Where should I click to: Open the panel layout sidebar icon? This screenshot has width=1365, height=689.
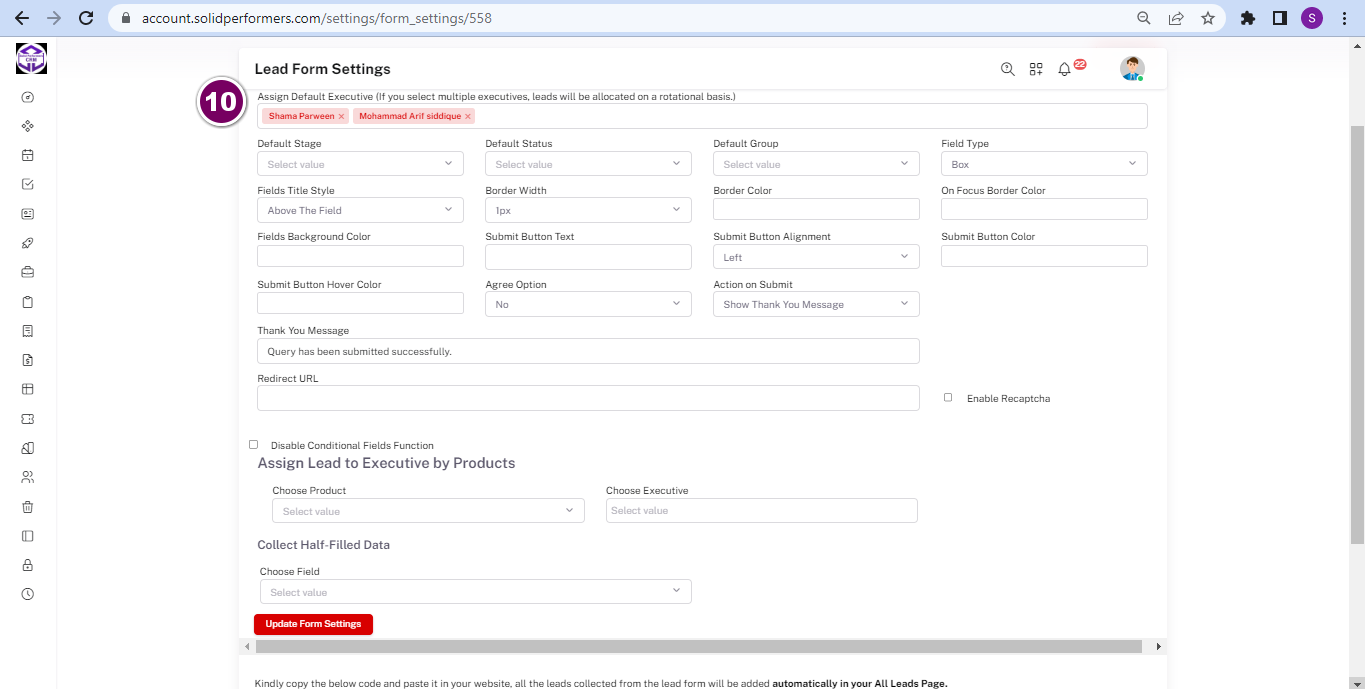click(x=28, y=536)
